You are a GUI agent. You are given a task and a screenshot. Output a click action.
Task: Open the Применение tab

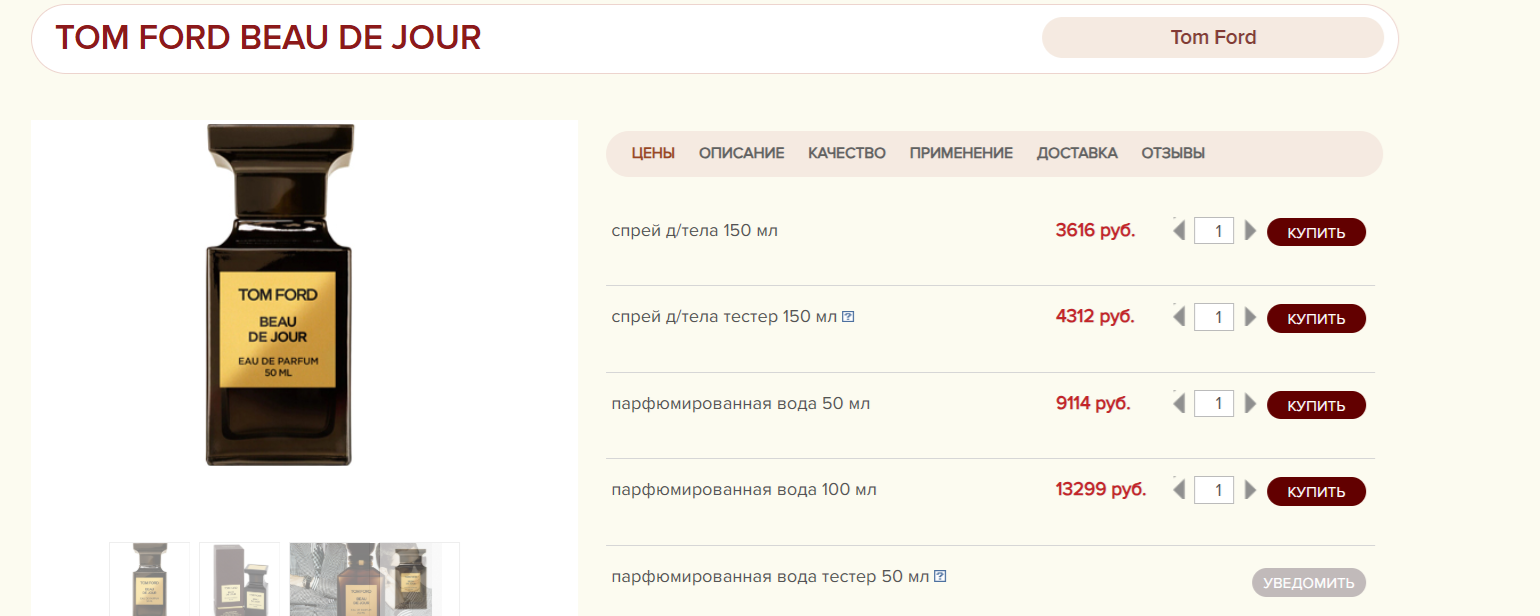point(960,153)
